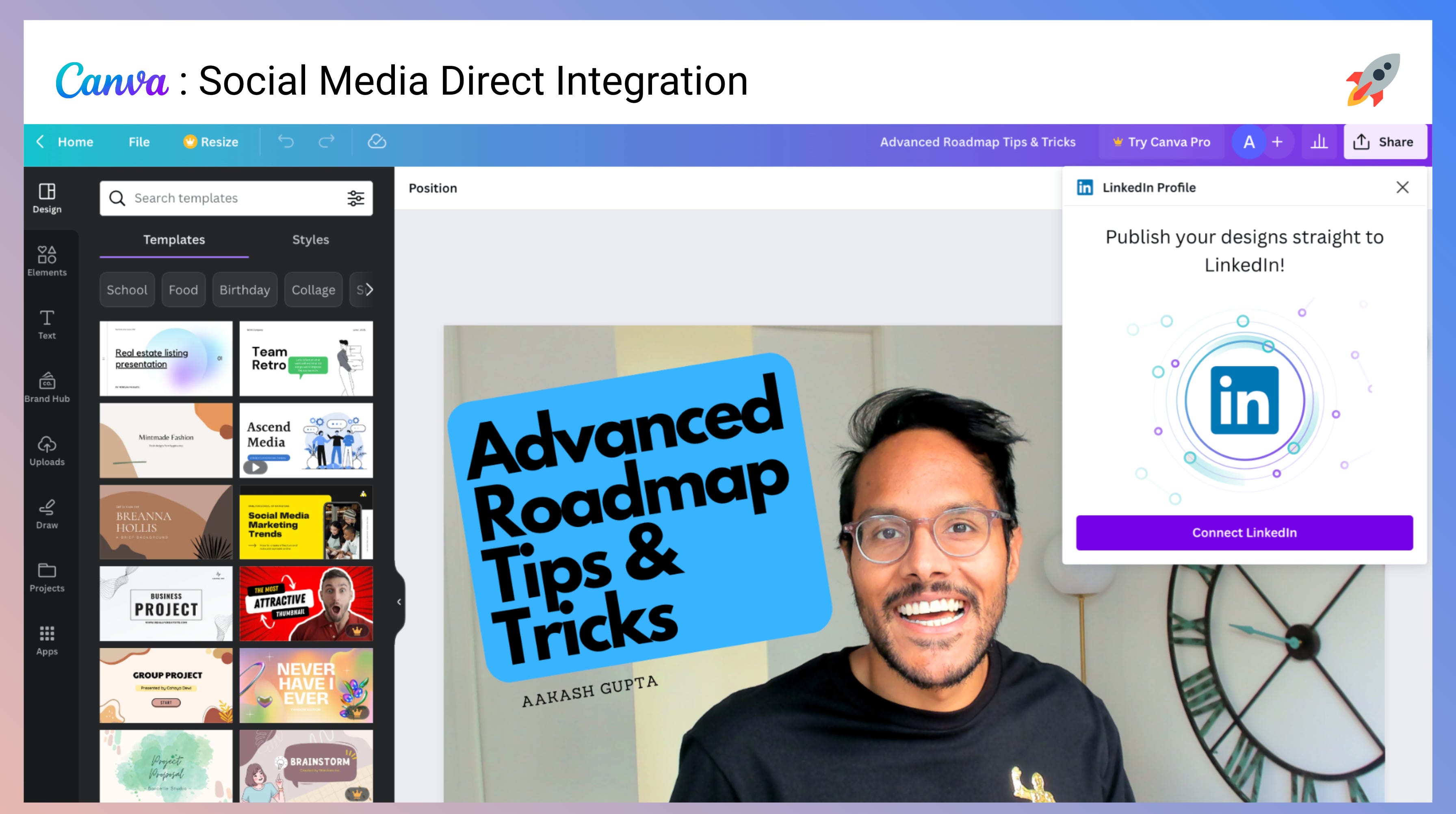Image resolution: width=1456 pixels, height=814 pixels.
Task: Go to Home
Action: point(75,142)
